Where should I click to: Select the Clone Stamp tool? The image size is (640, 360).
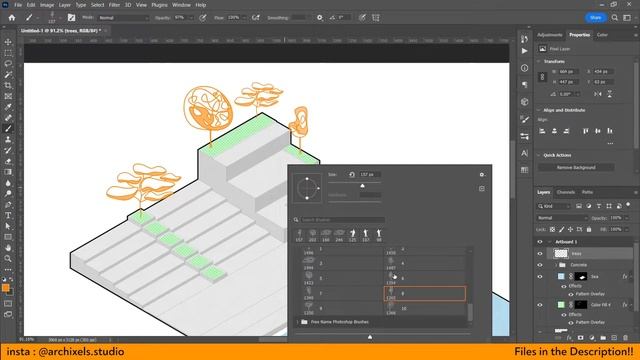(8, 140)
